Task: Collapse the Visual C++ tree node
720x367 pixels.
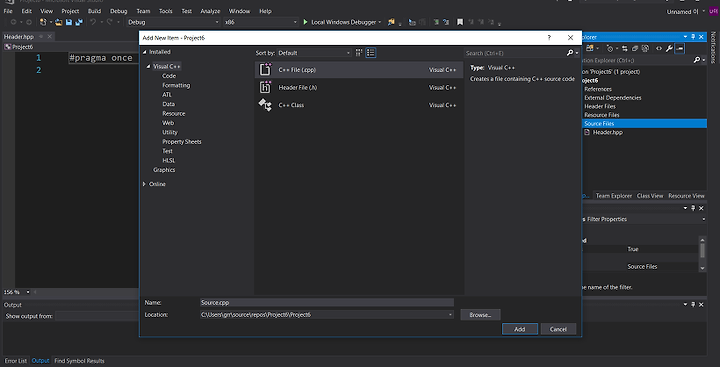Action: [149, 67]
